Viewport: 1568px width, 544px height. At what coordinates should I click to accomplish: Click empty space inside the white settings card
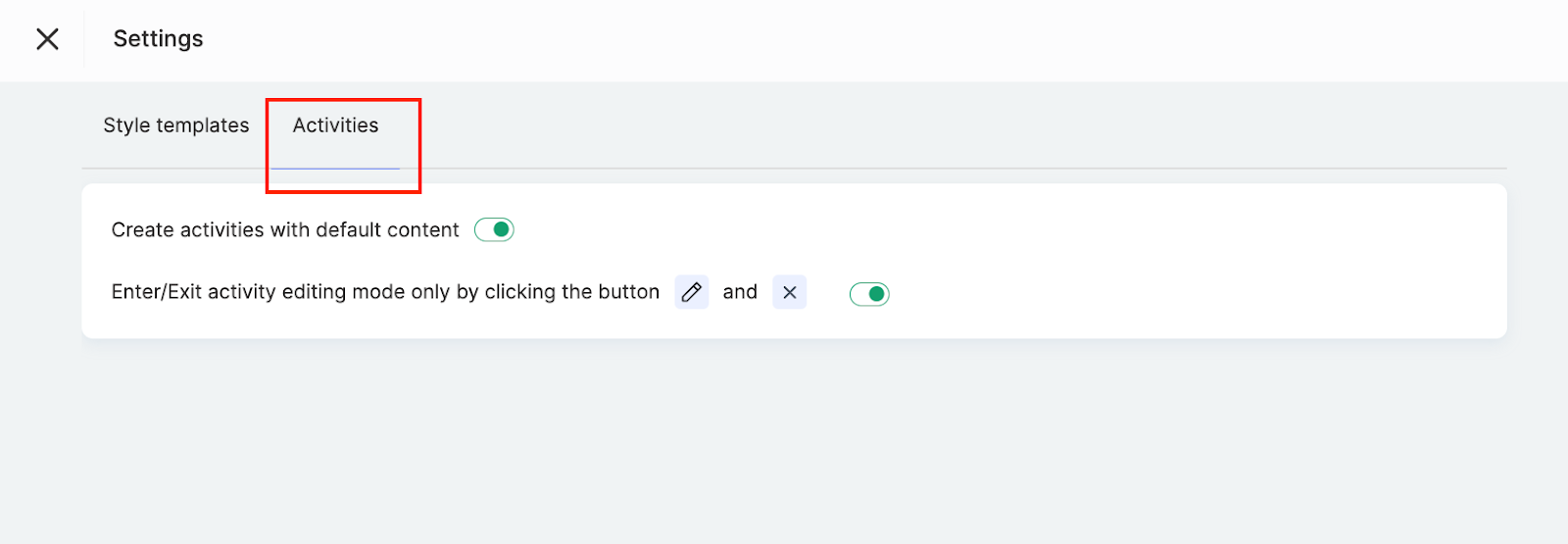(x=1176, y=260)
